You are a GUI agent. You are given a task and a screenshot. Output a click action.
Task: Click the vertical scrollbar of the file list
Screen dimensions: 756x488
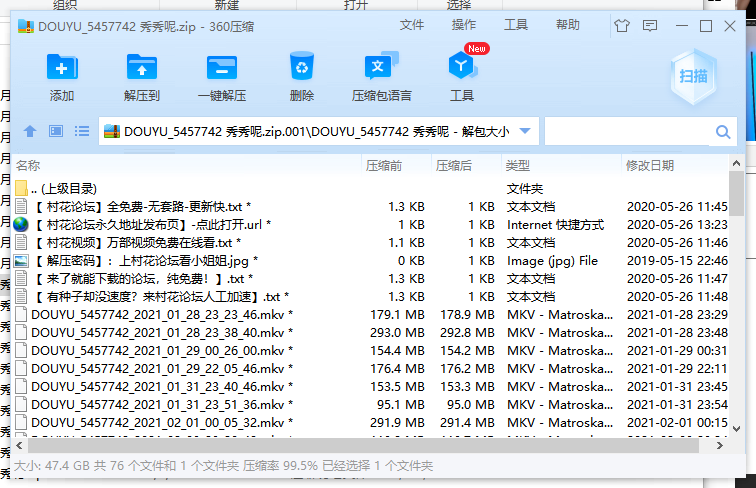[738, 300]
